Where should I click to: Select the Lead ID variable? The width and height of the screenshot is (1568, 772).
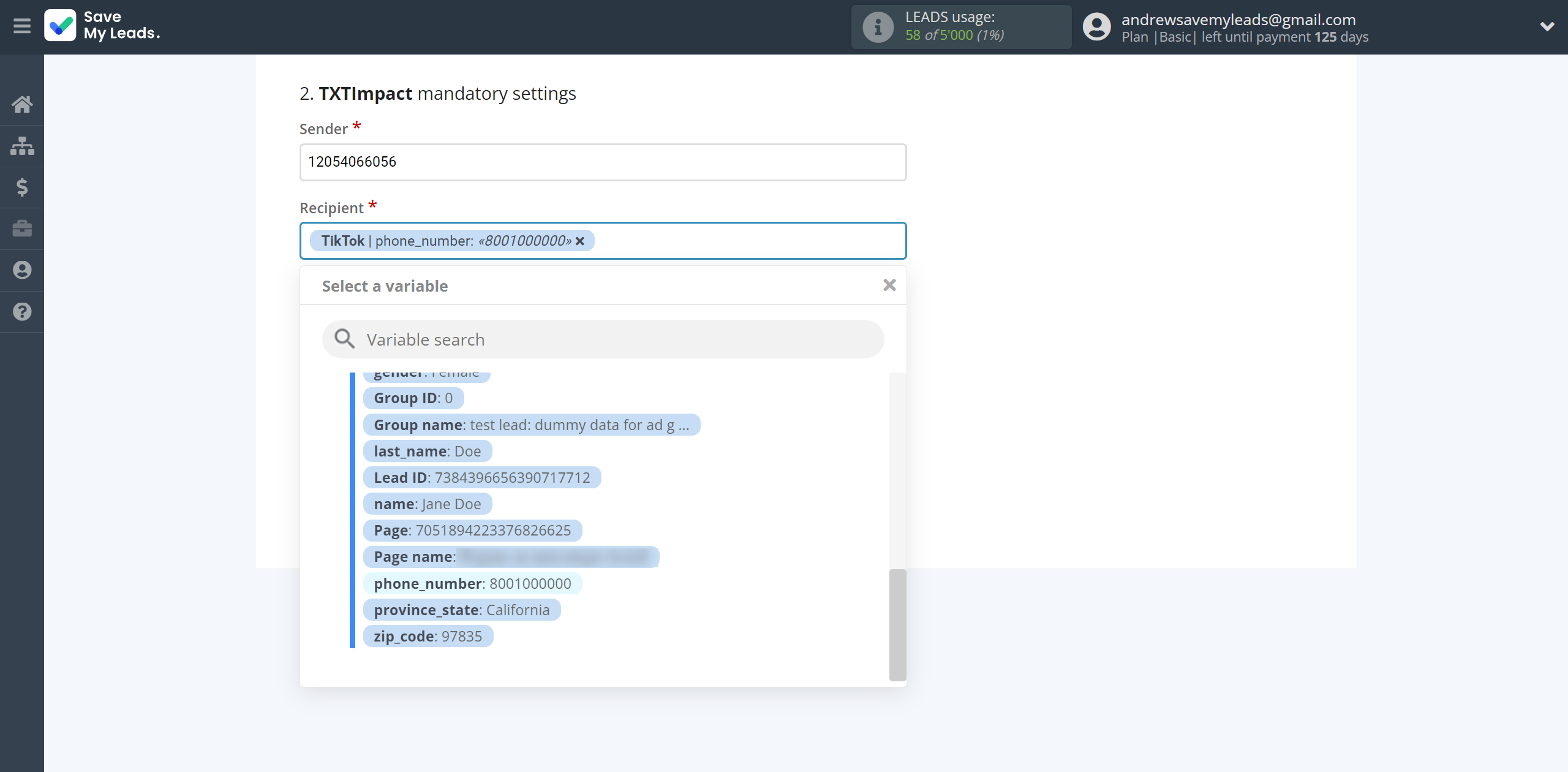(x=482, y=478)
